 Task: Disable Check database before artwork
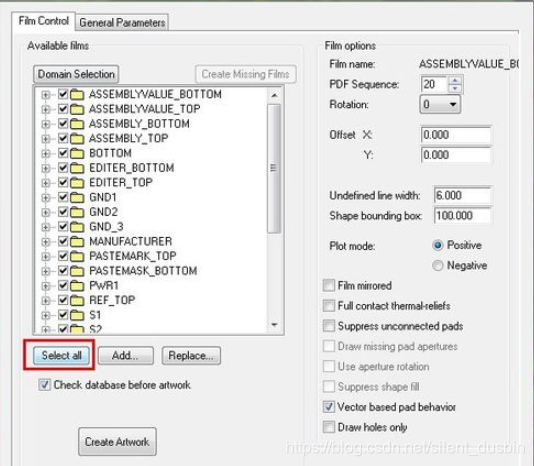click(44, 385)
